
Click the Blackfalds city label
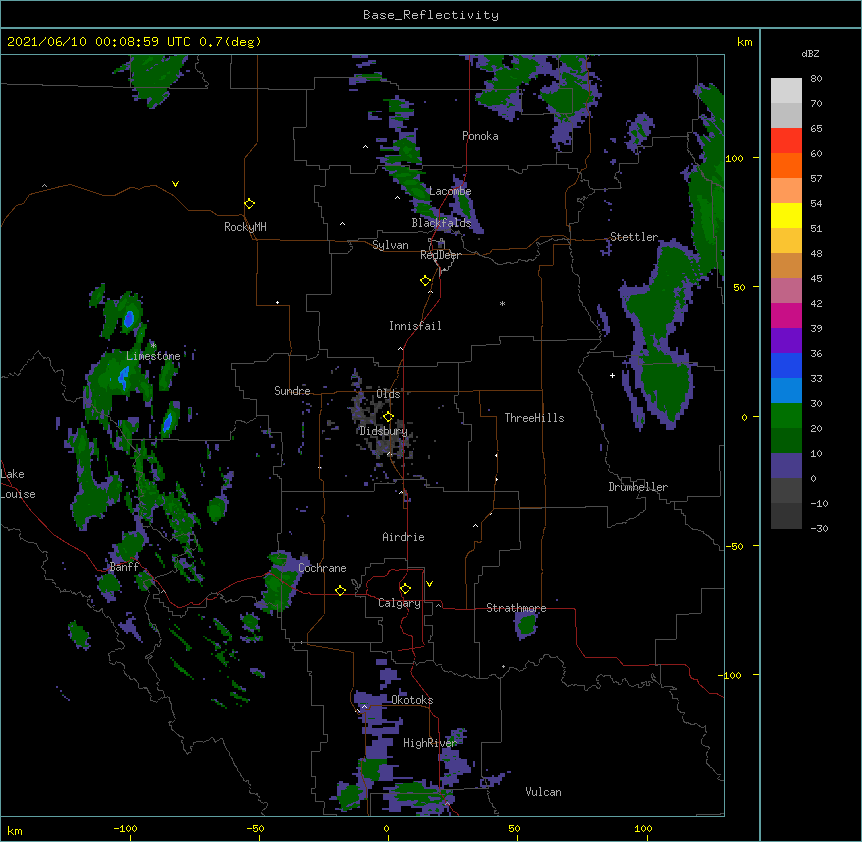tap(441, 223)
